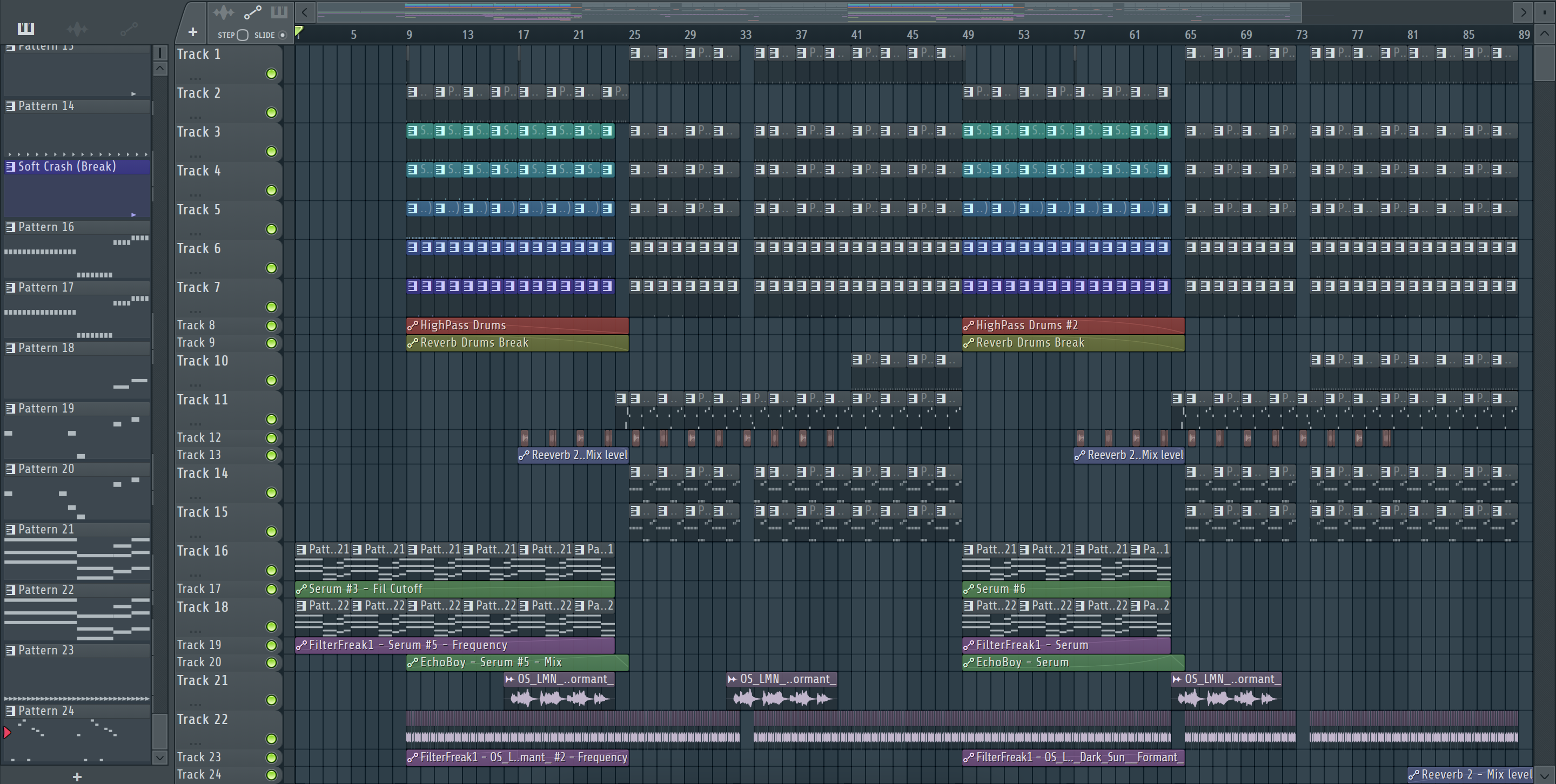1556x784 pixels.
Task: Focus audio clips using the playlist waveform icon
Action: pos(224,12)
